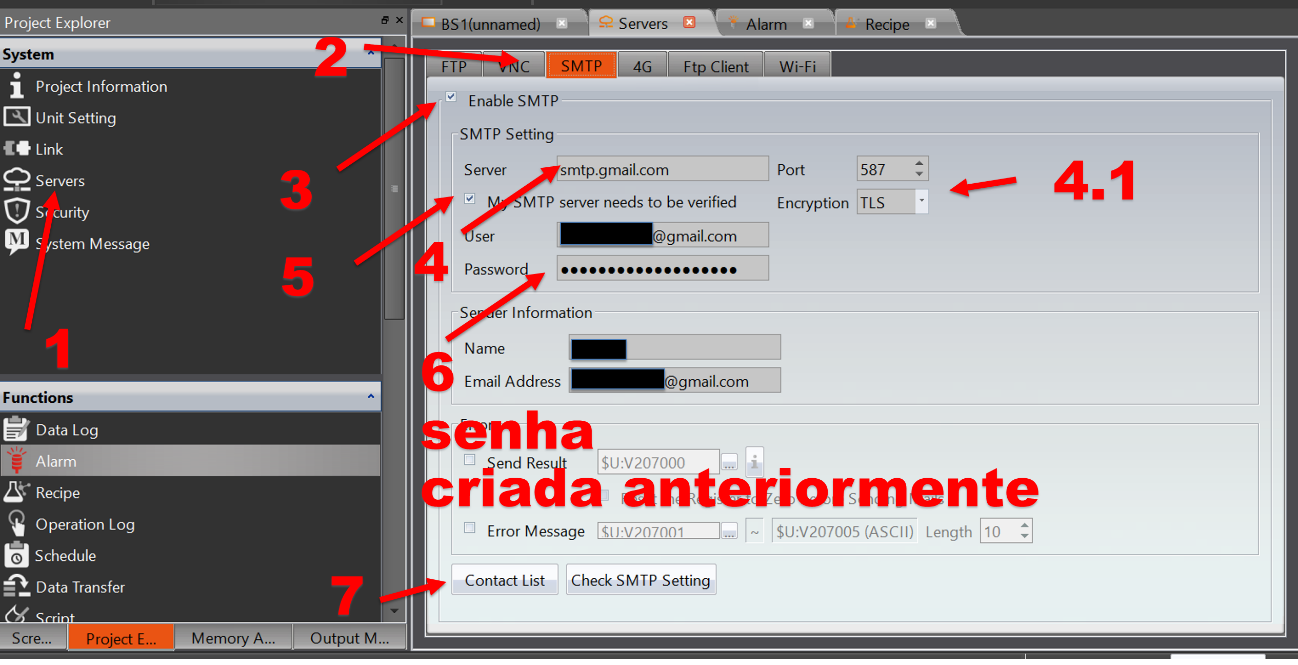
Task: Open Schedule calendar icon
Action: (x=16, y=555)
